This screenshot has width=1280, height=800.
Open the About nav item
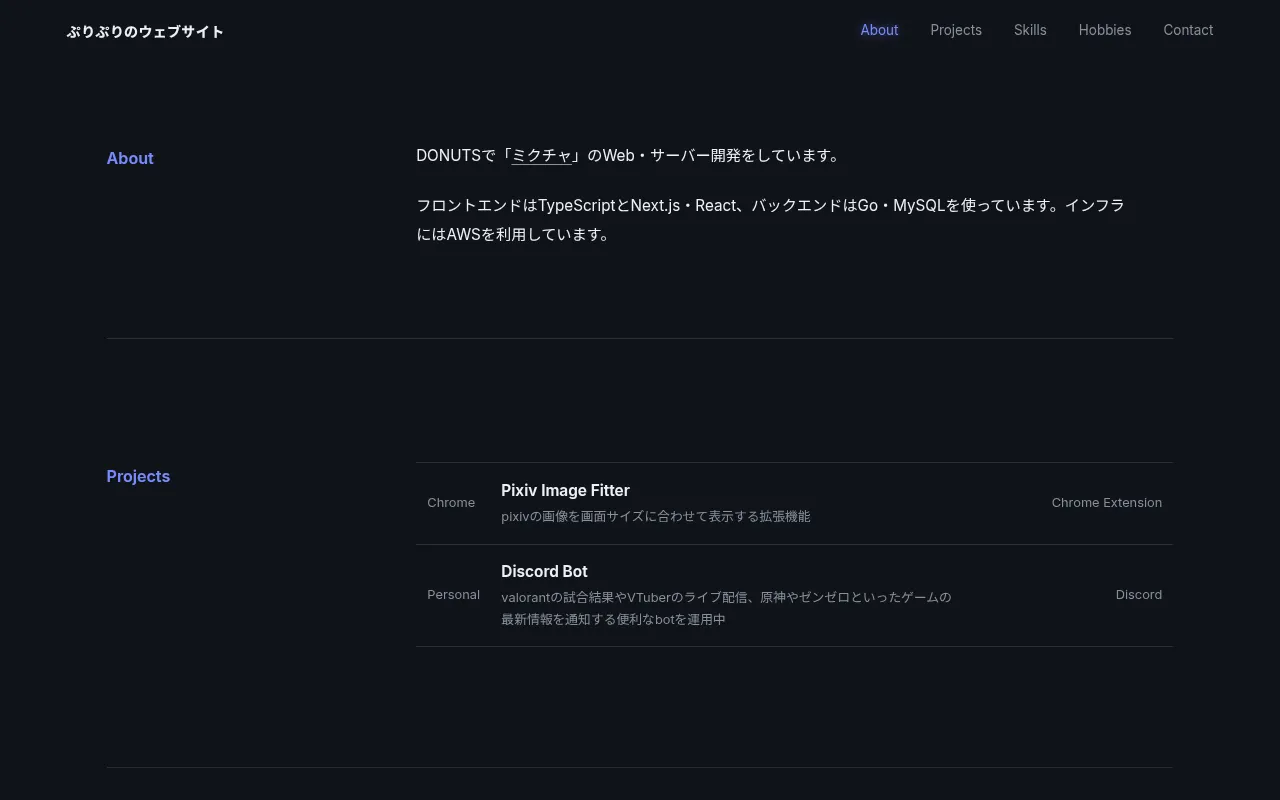879,30
